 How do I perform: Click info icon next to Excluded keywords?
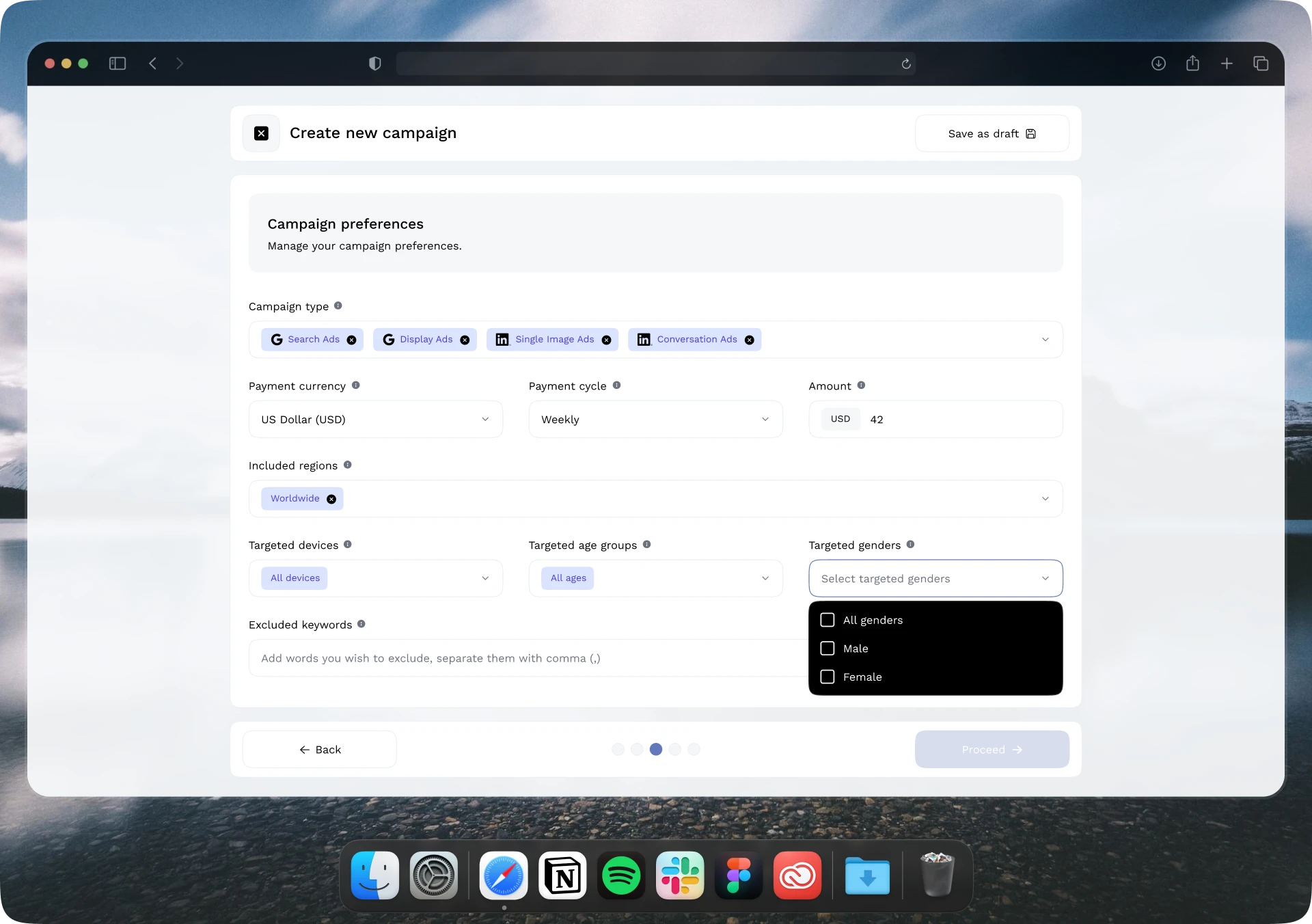361,624
